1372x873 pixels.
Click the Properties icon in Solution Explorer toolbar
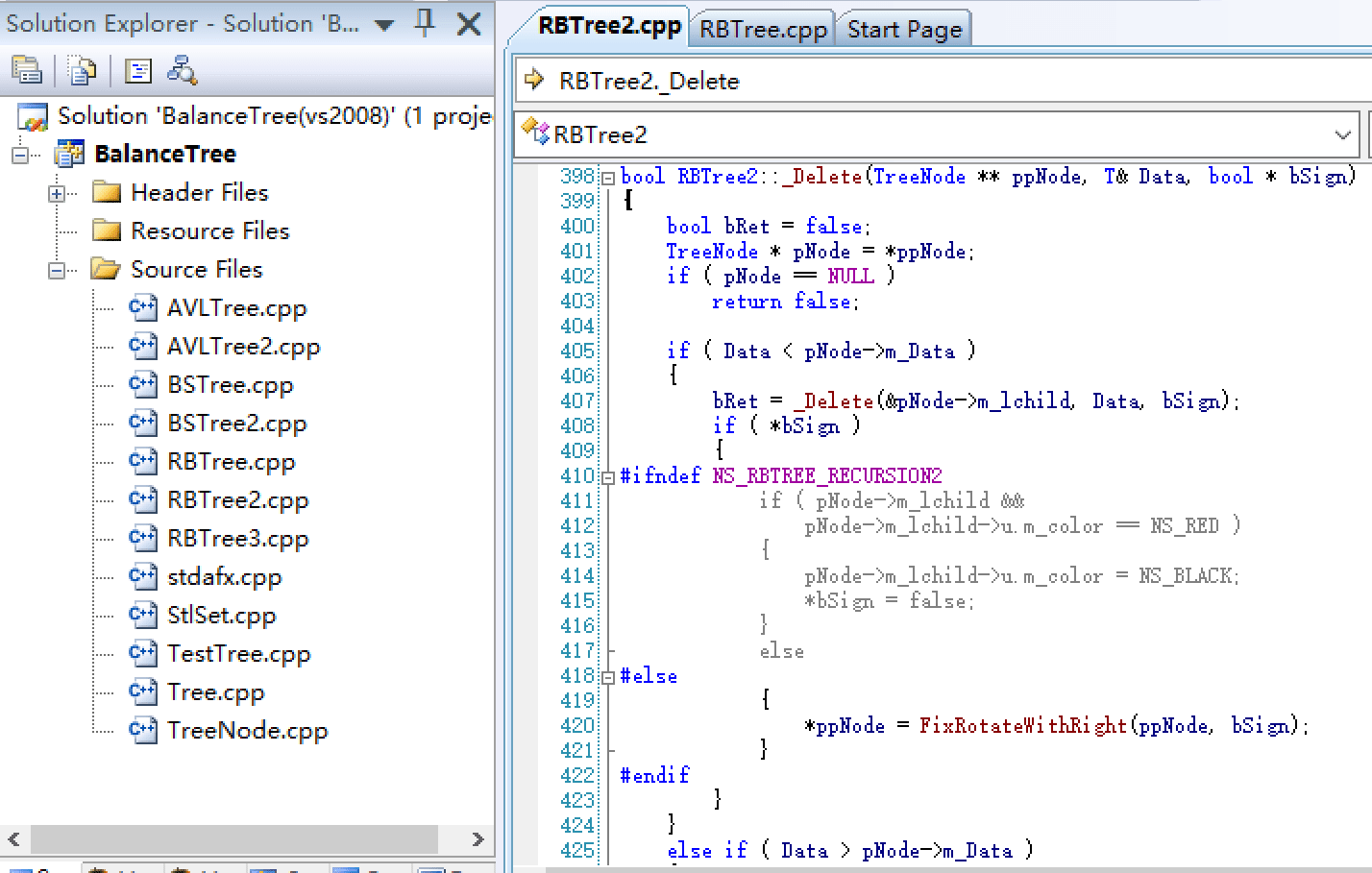[27, 70]
